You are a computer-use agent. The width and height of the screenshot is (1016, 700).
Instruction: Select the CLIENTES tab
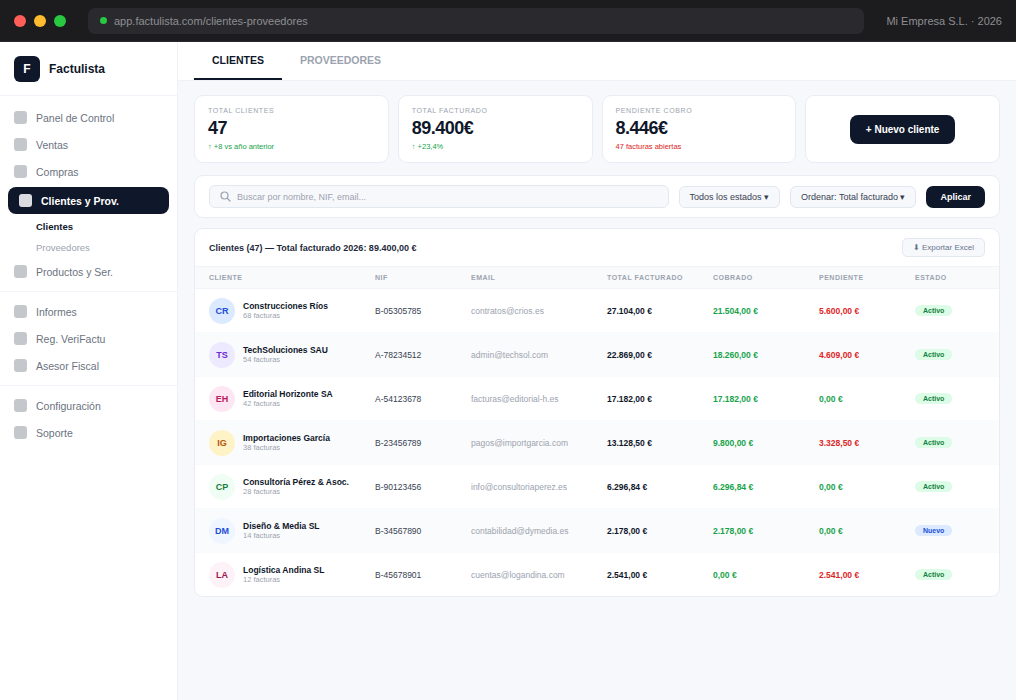click(238, 60)
